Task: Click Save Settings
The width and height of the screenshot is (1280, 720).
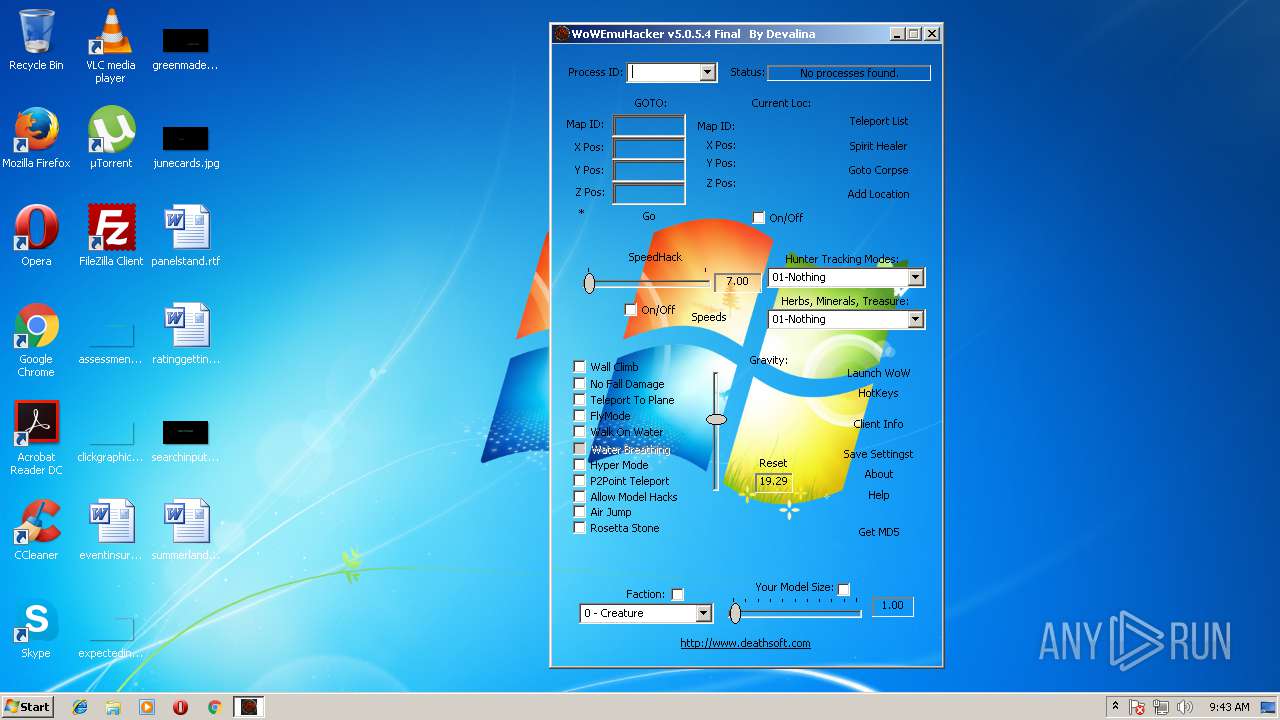Action: point(878,454)
